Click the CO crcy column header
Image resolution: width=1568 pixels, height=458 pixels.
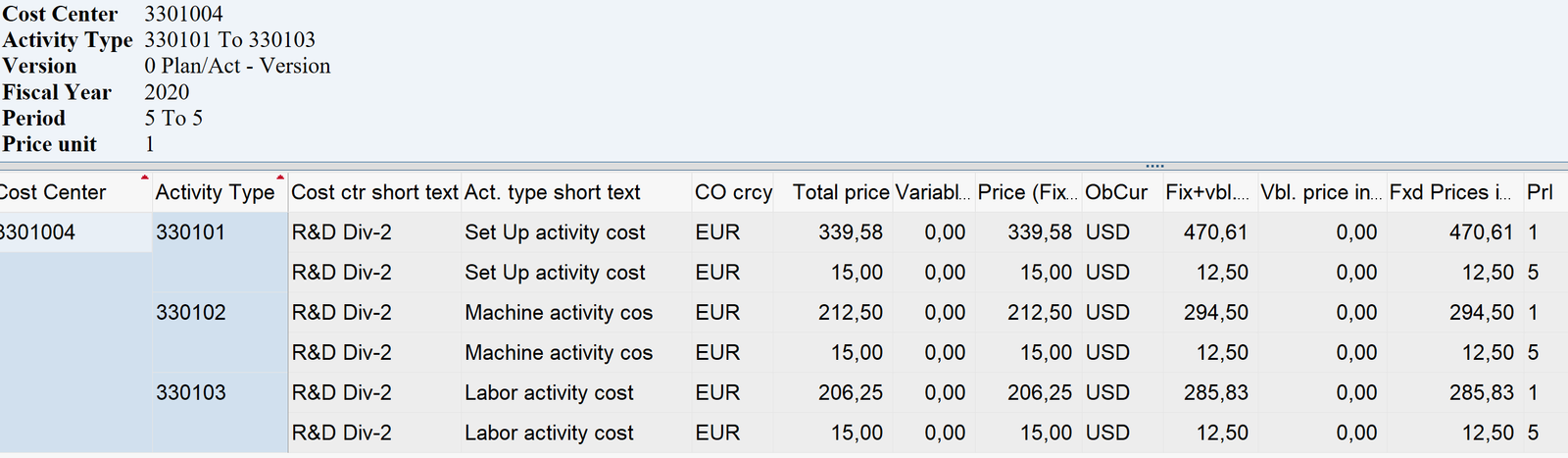click(x=733, y=192)
